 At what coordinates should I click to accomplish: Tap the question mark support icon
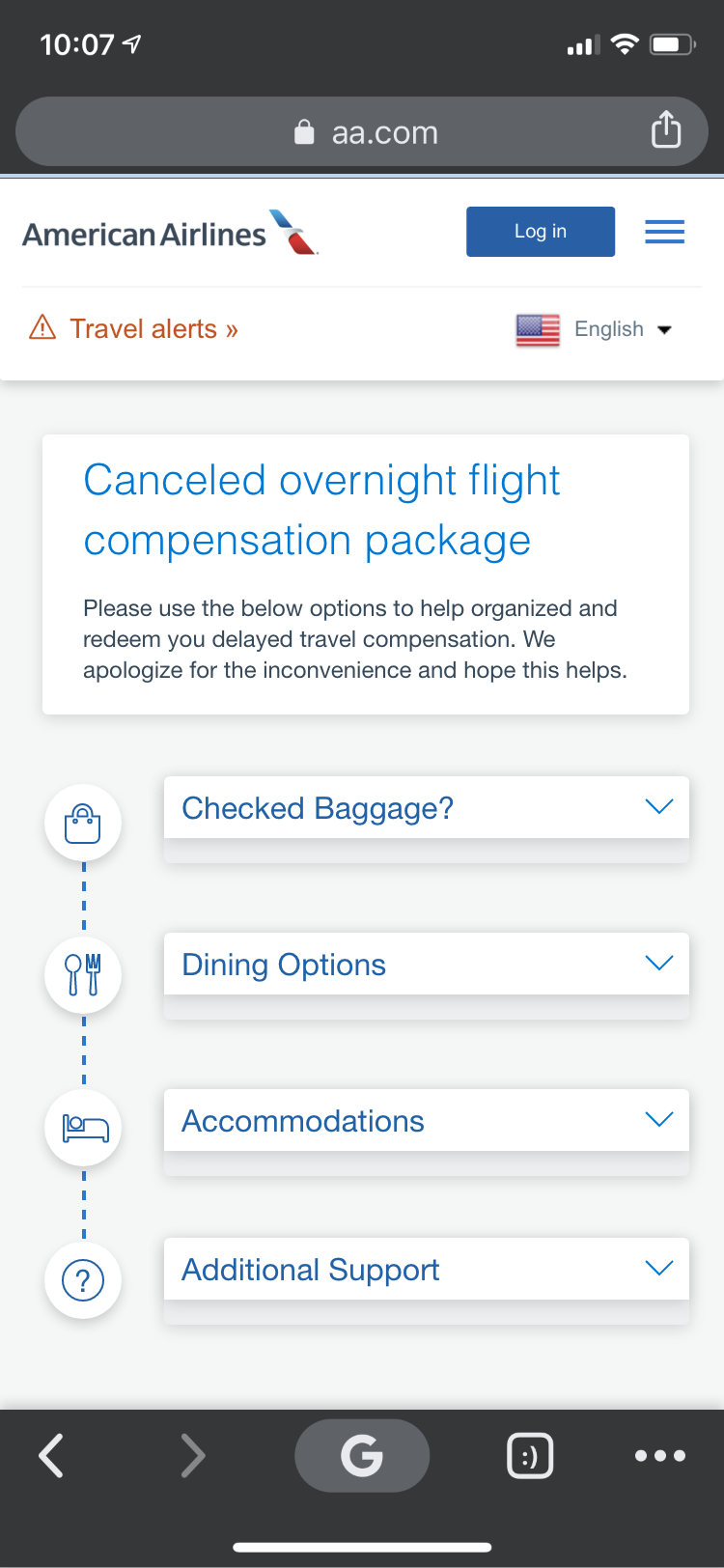[83, 1280]
